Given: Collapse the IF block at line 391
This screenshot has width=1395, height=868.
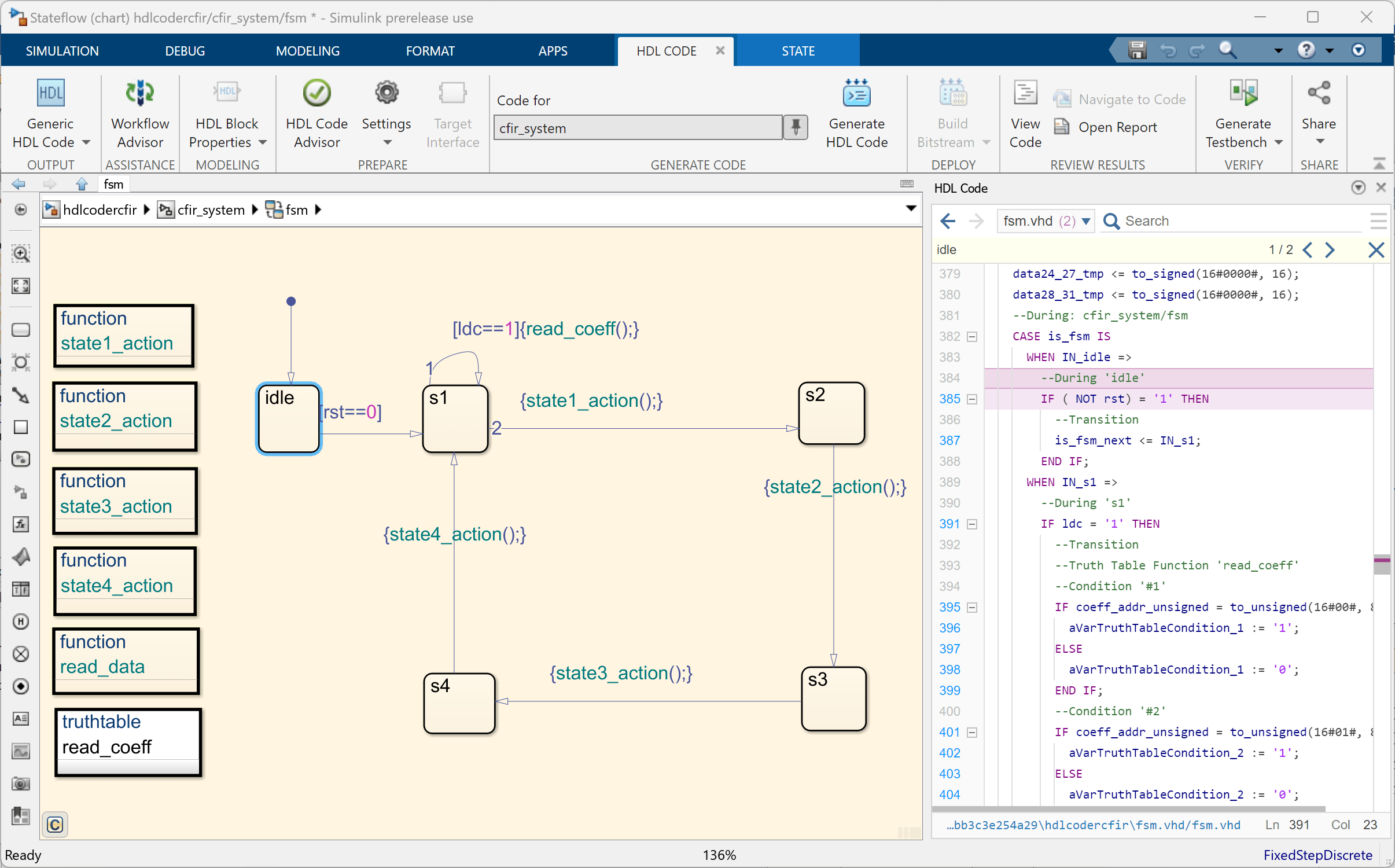Looking at the screenshot, I should pos(972,524).
